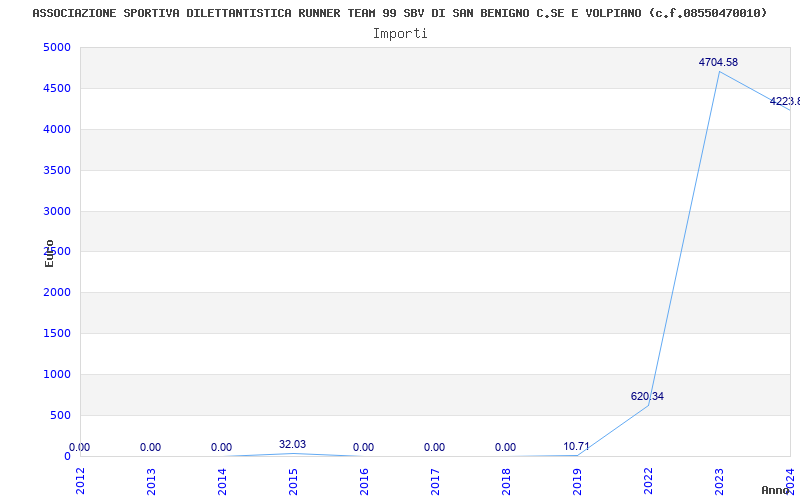The width and height of the screenshot is (800, 500).
Task: Select the 1000 y-axis tick label
Action: click(x=57, y=374)
